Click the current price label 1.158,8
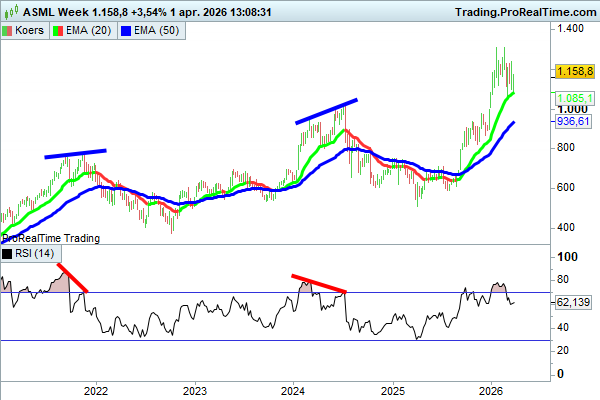Screen dimensions: 600x400 574,71
